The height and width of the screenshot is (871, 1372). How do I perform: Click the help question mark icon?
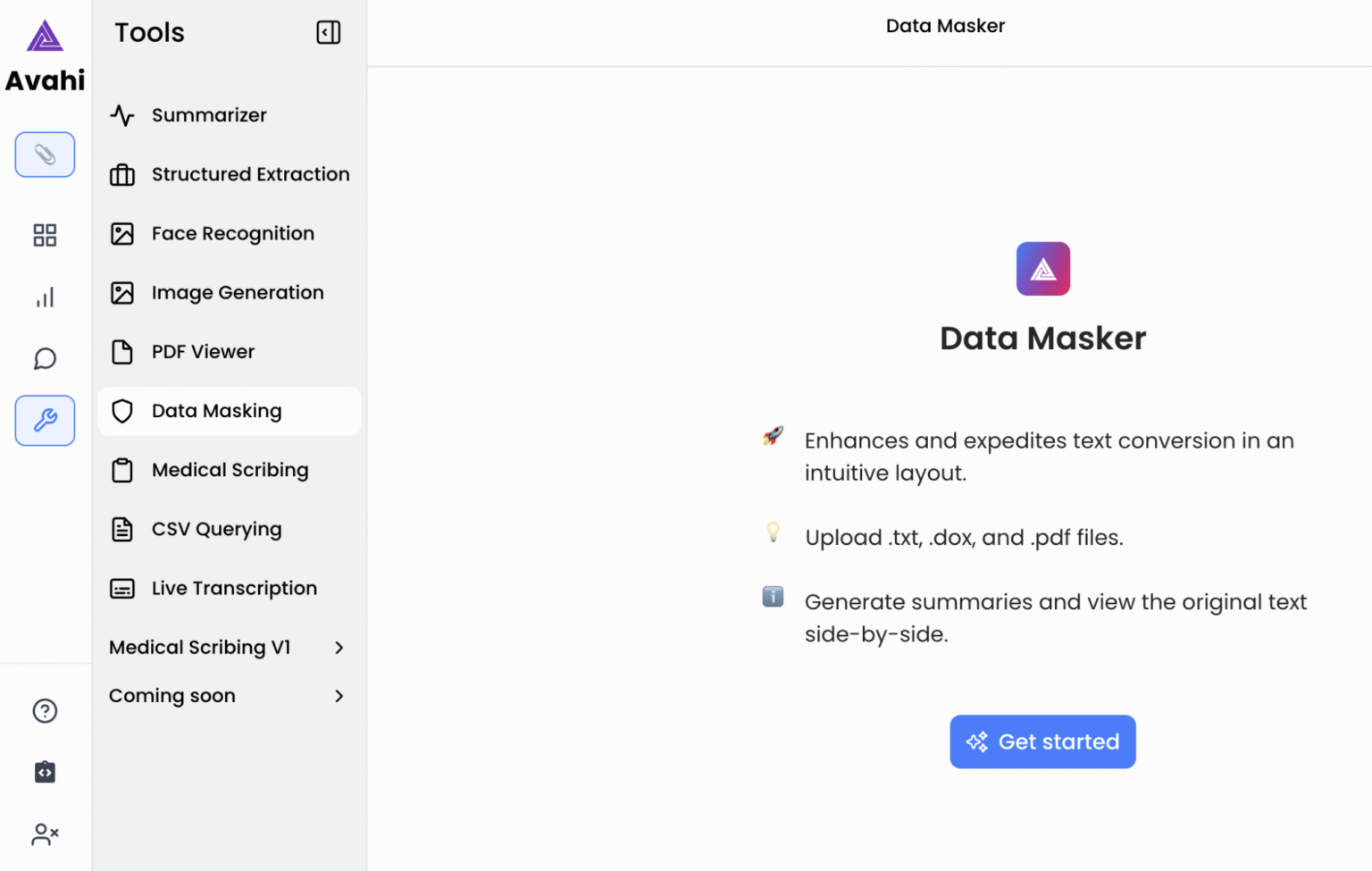tap(45, 710)
